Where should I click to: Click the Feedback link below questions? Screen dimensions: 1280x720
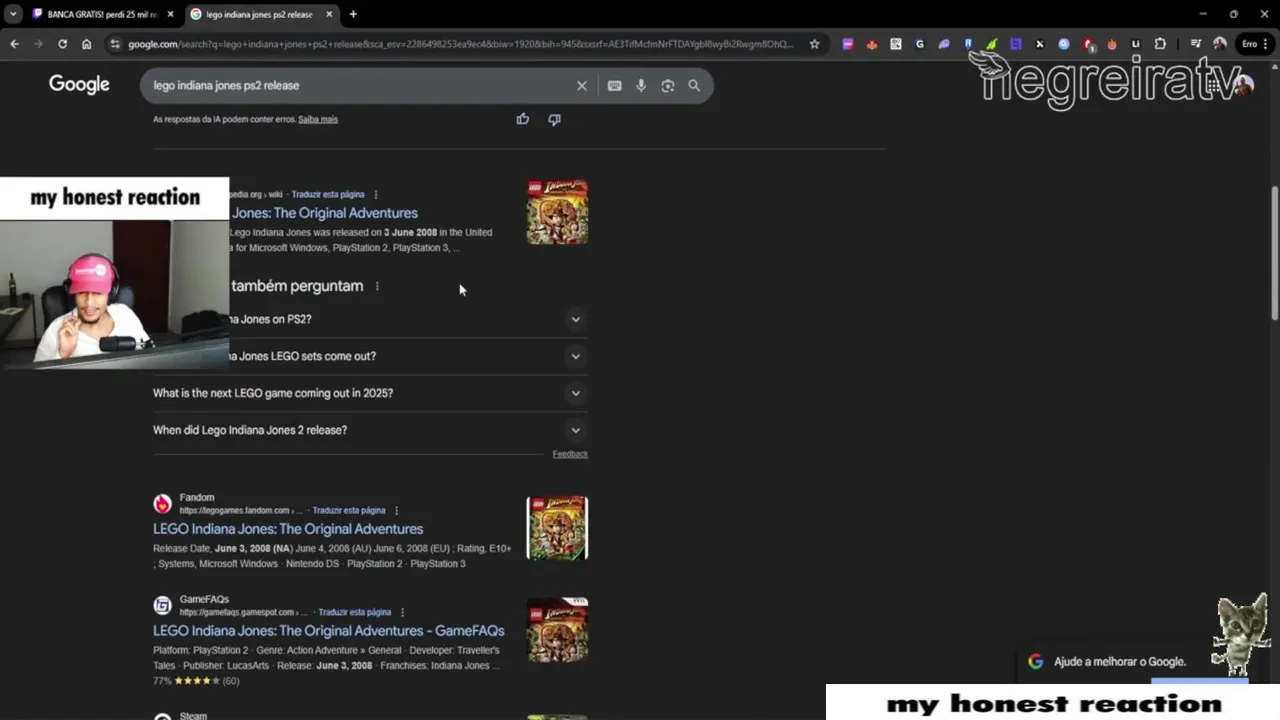click(x=570, y=454)
